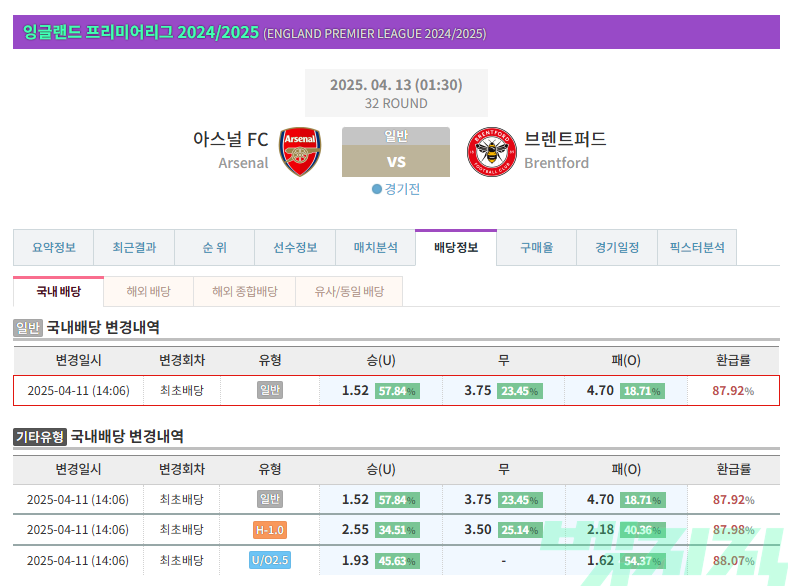Image resolution: width=788 pixels, height=586 pixels.
Task: Click the 32 ROUND label
Action: click(x=396, y=104)
